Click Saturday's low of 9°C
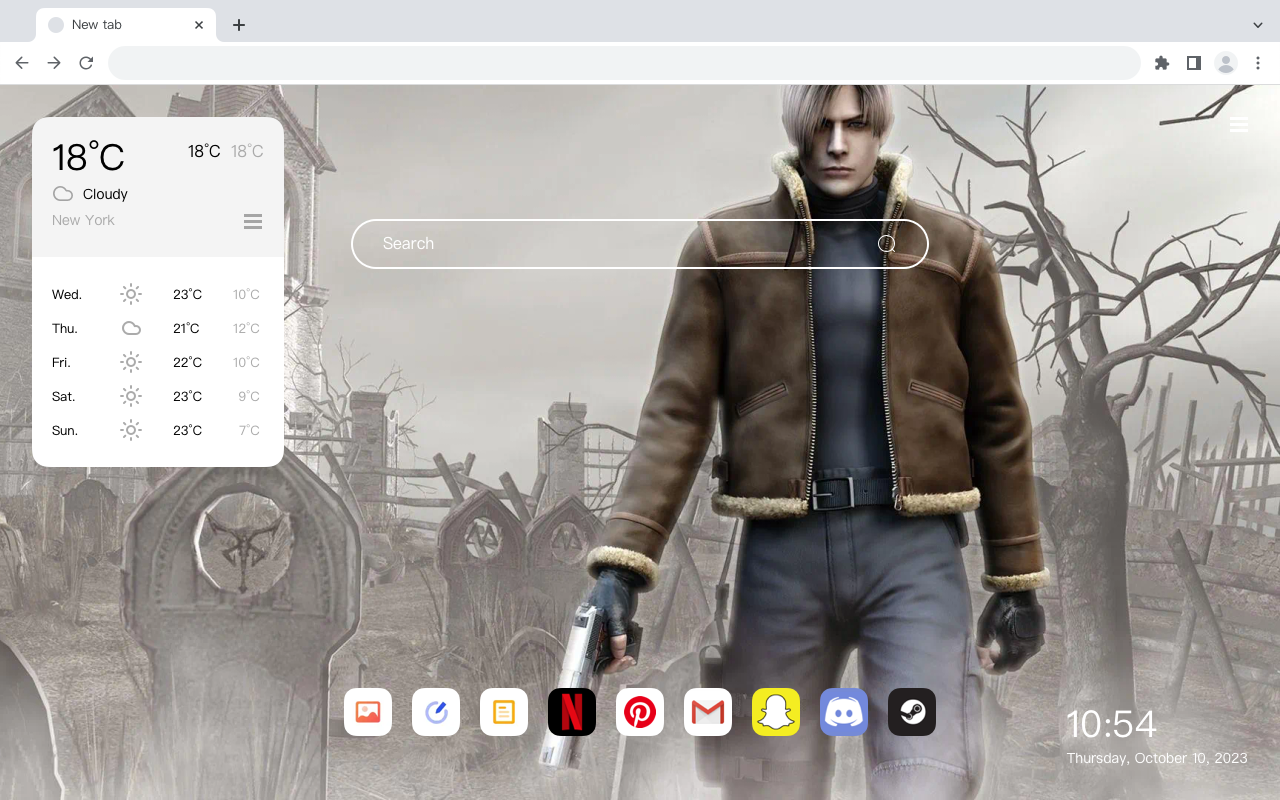The height and width of the screenshot is (800, 1280). (x=249, y=396)
